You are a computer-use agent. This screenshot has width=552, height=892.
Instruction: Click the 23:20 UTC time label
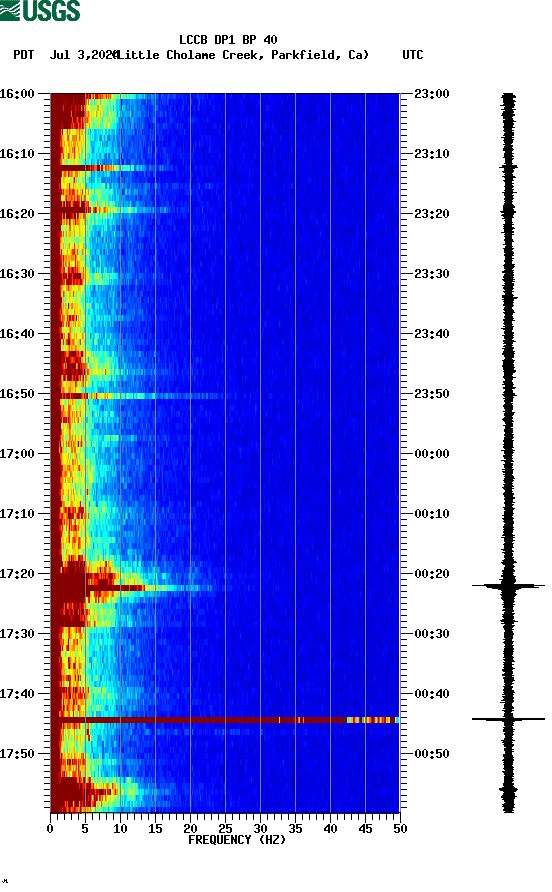pos(432,214)
